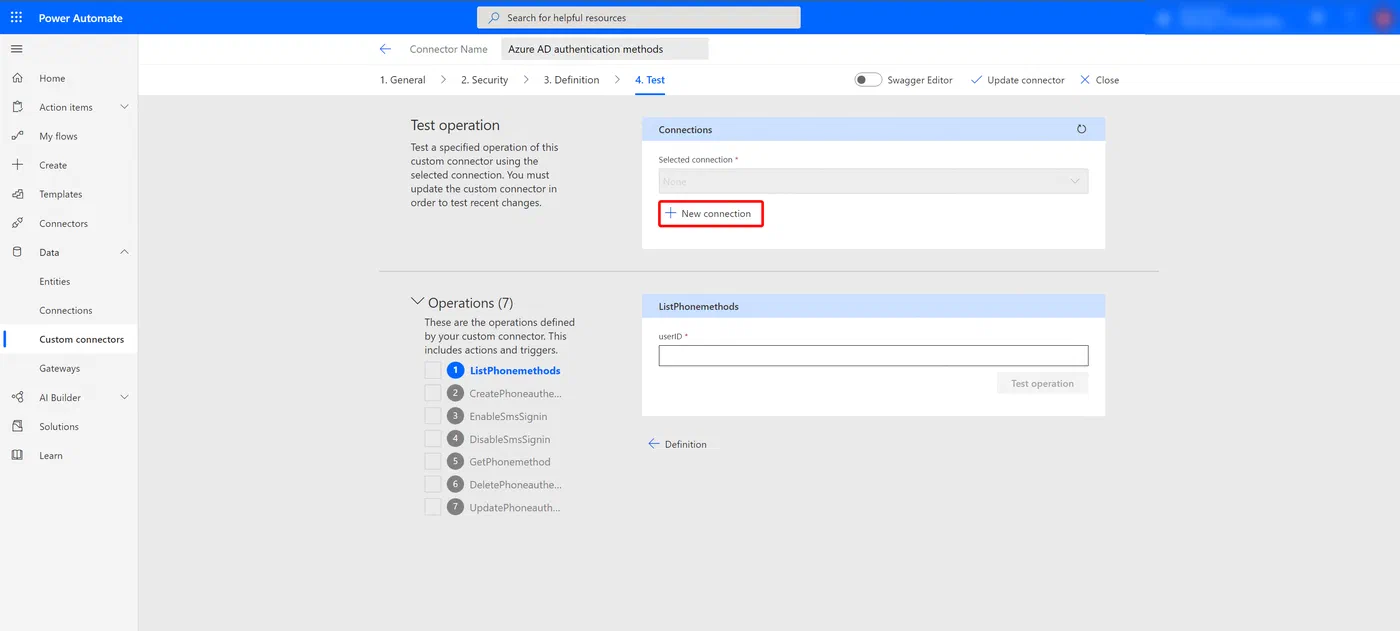Open the 3. Definition tab
The width and height of the screenshot is (1400, 631).
point(571,80)
